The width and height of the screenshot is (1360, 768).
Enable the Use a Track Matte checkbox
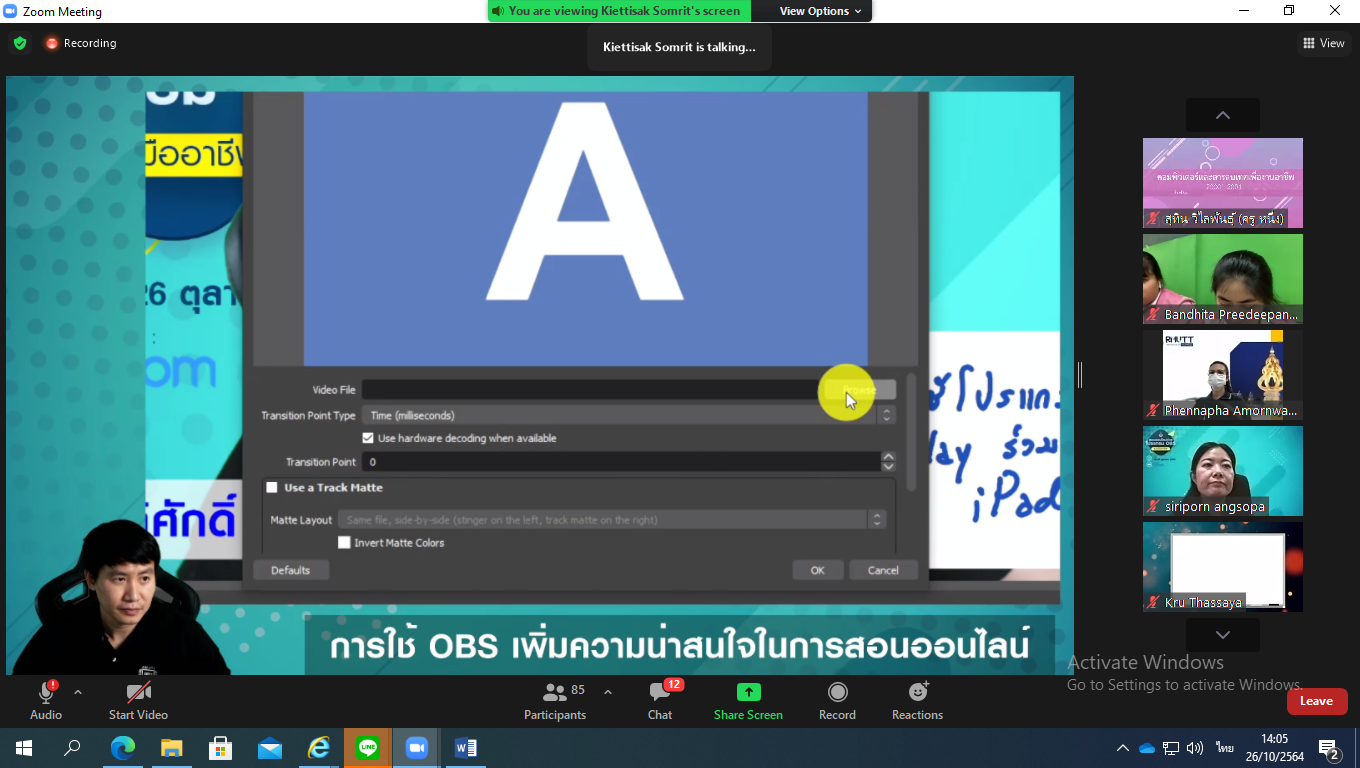click(272, 488)
